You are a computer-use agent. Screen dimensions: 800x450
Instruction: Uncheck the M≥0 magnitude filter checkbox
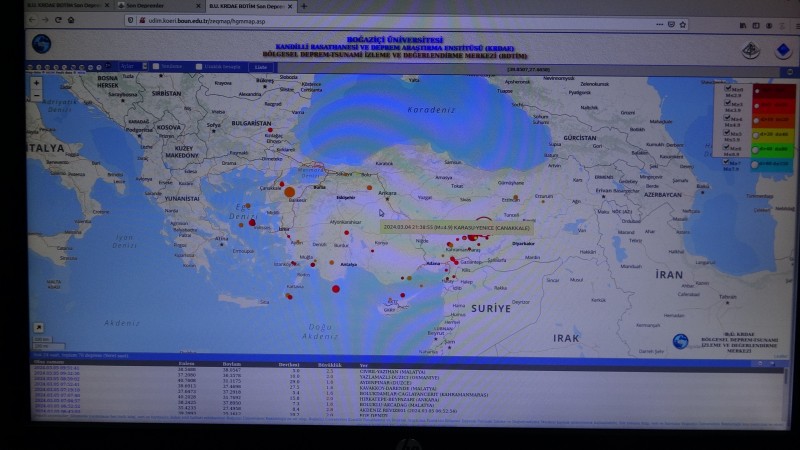pos(729,90)
